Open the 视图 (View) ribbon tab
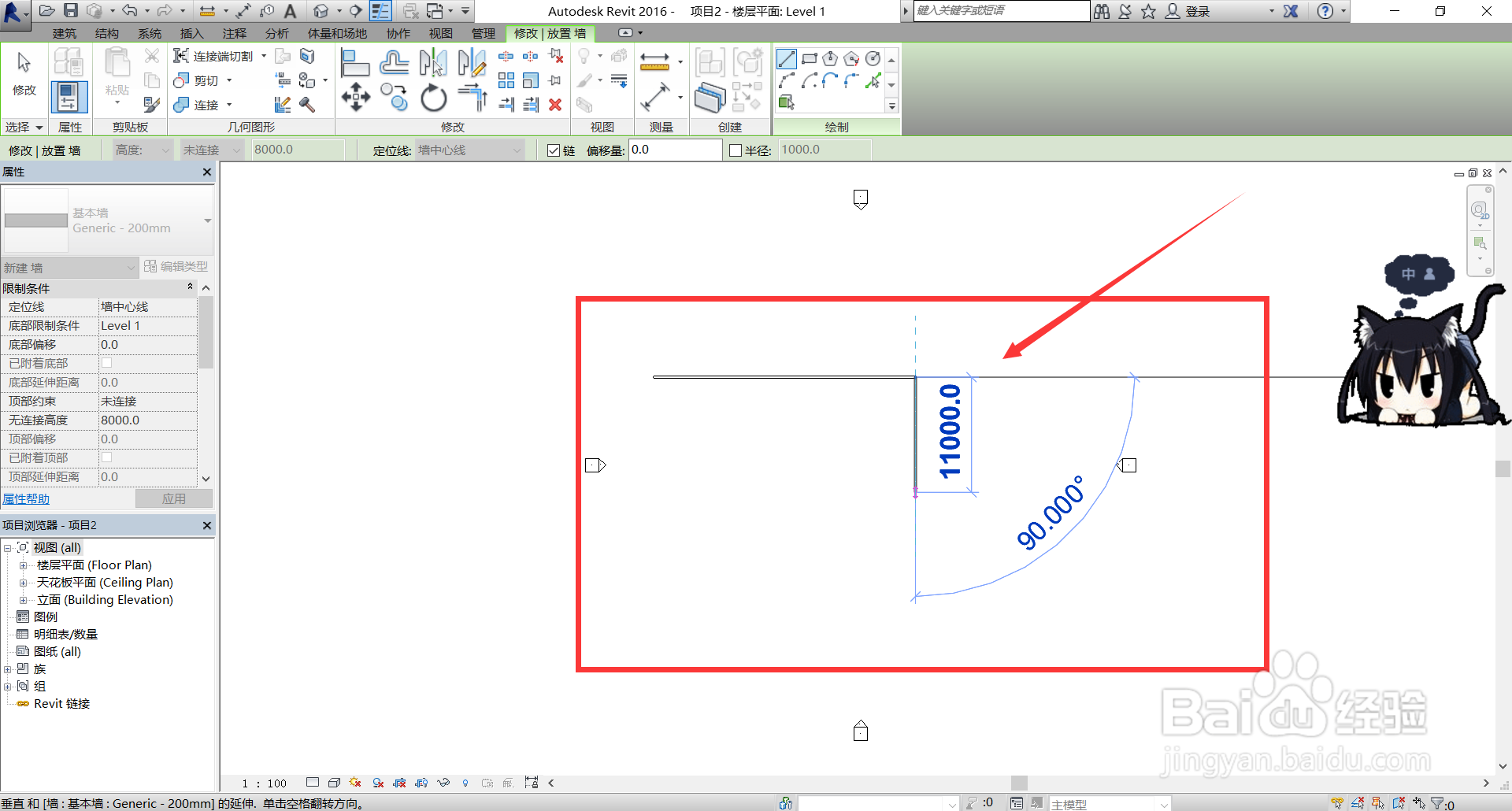Screen dimensions: 1512x811 click(441, 33)
